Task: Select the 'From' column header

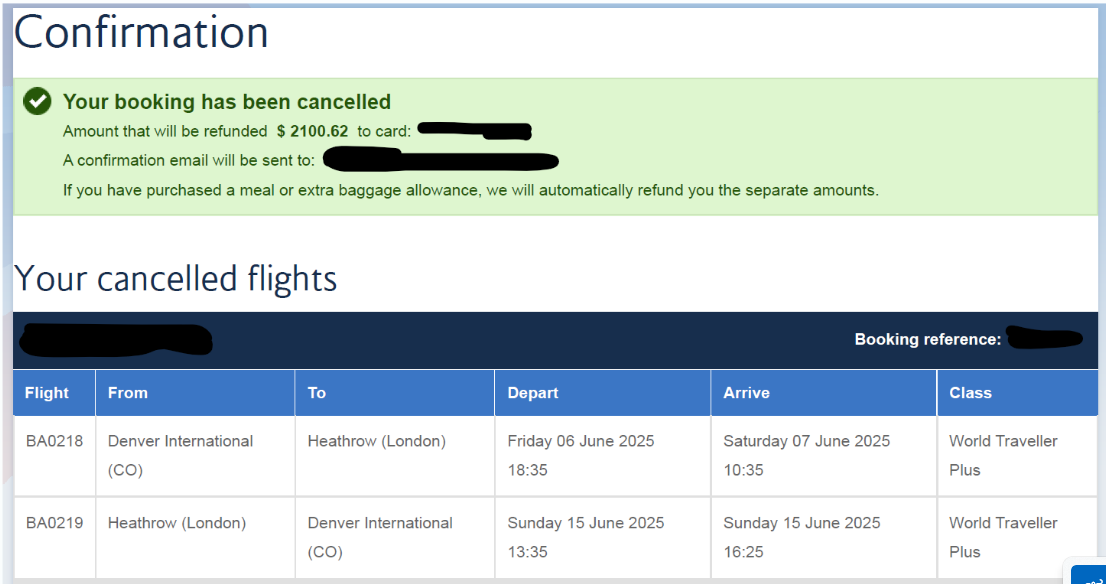Action: pyautogui.click(x=128, y=393)
